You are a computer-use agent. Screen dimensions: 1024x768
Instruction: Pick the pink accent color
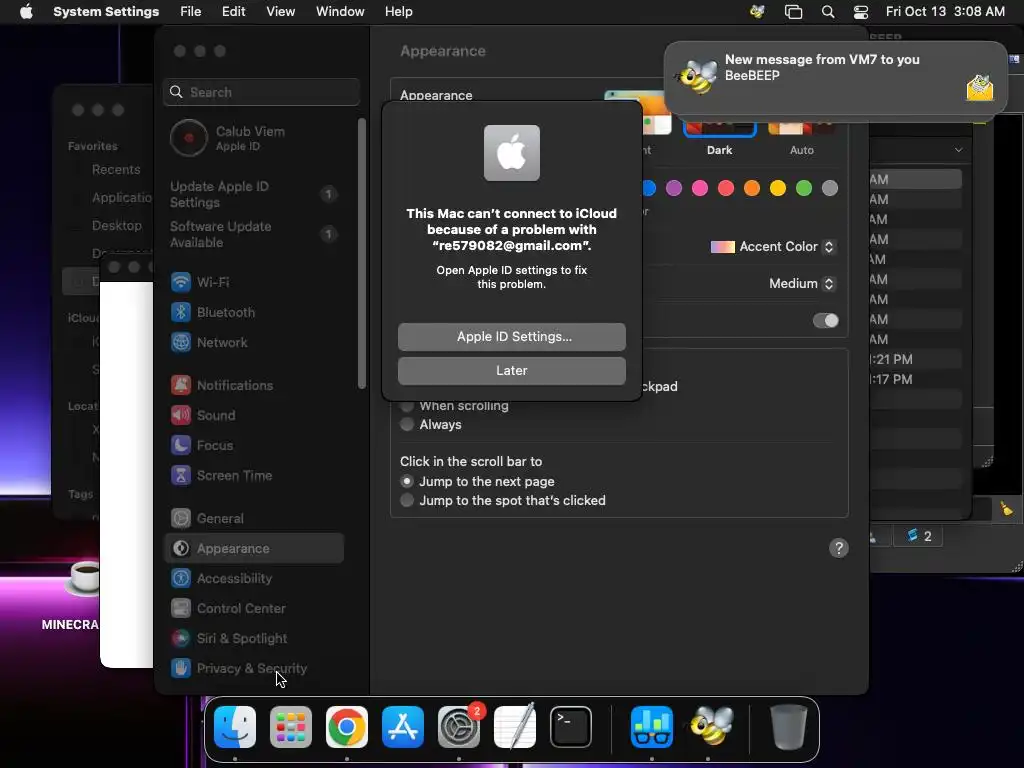pos(700,188)
